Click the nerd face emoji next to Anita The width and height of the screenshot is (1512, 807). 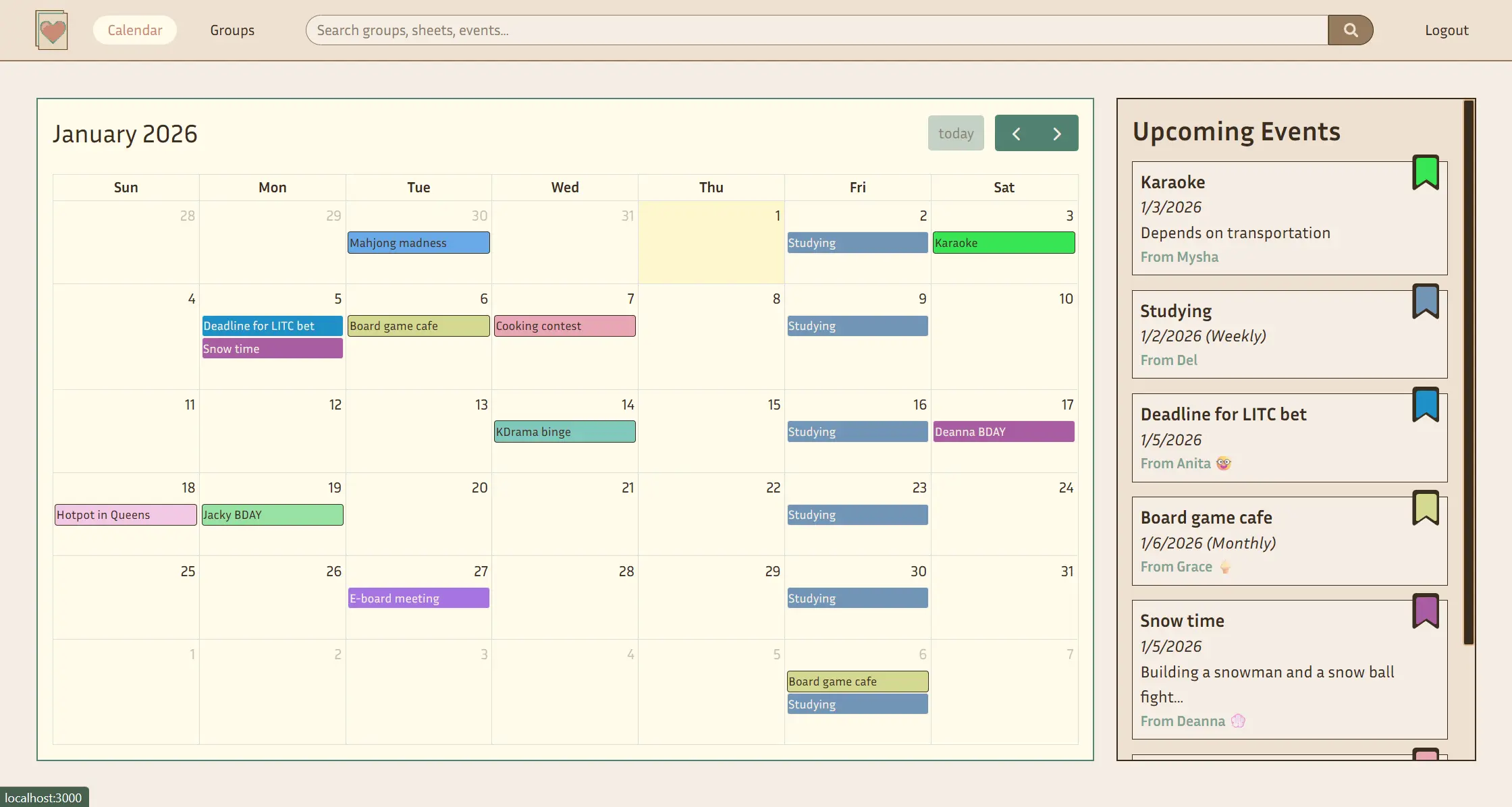pyautogui.click(x=1224, y=464)
